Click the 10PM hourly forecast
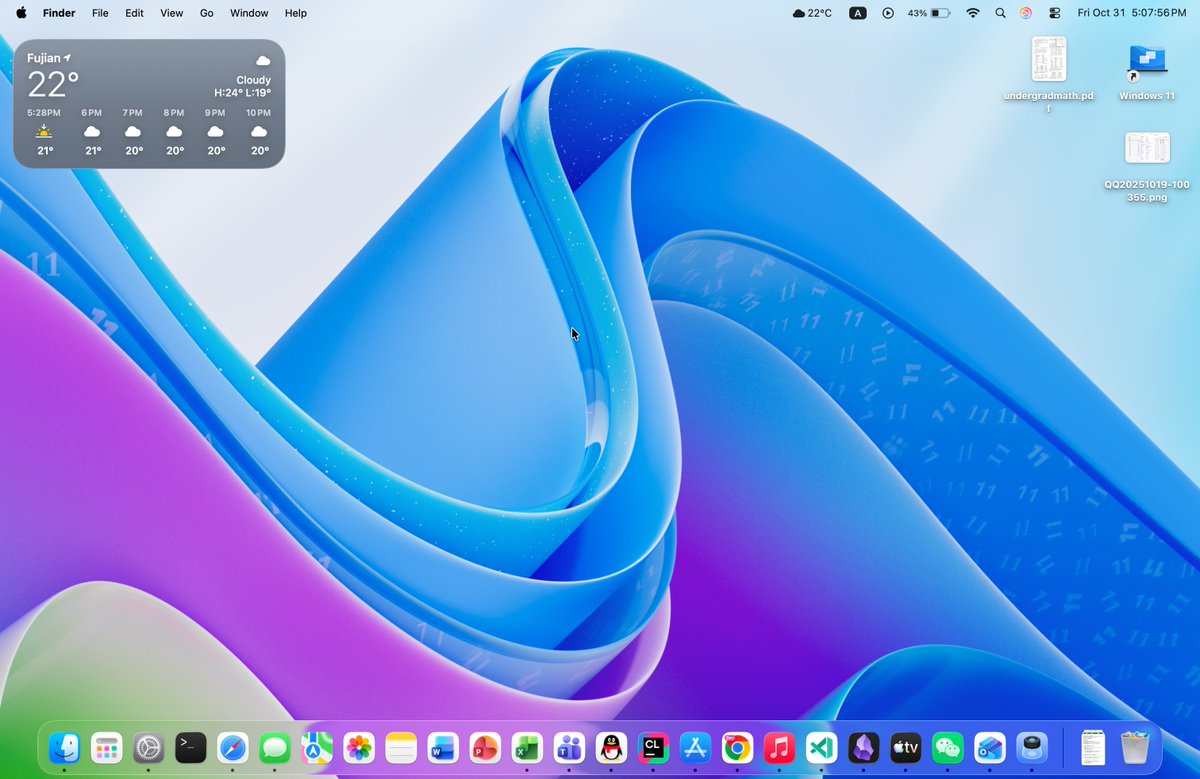Image resolution: width=1200 pixels, height=779 pixels. coord(258,132)
